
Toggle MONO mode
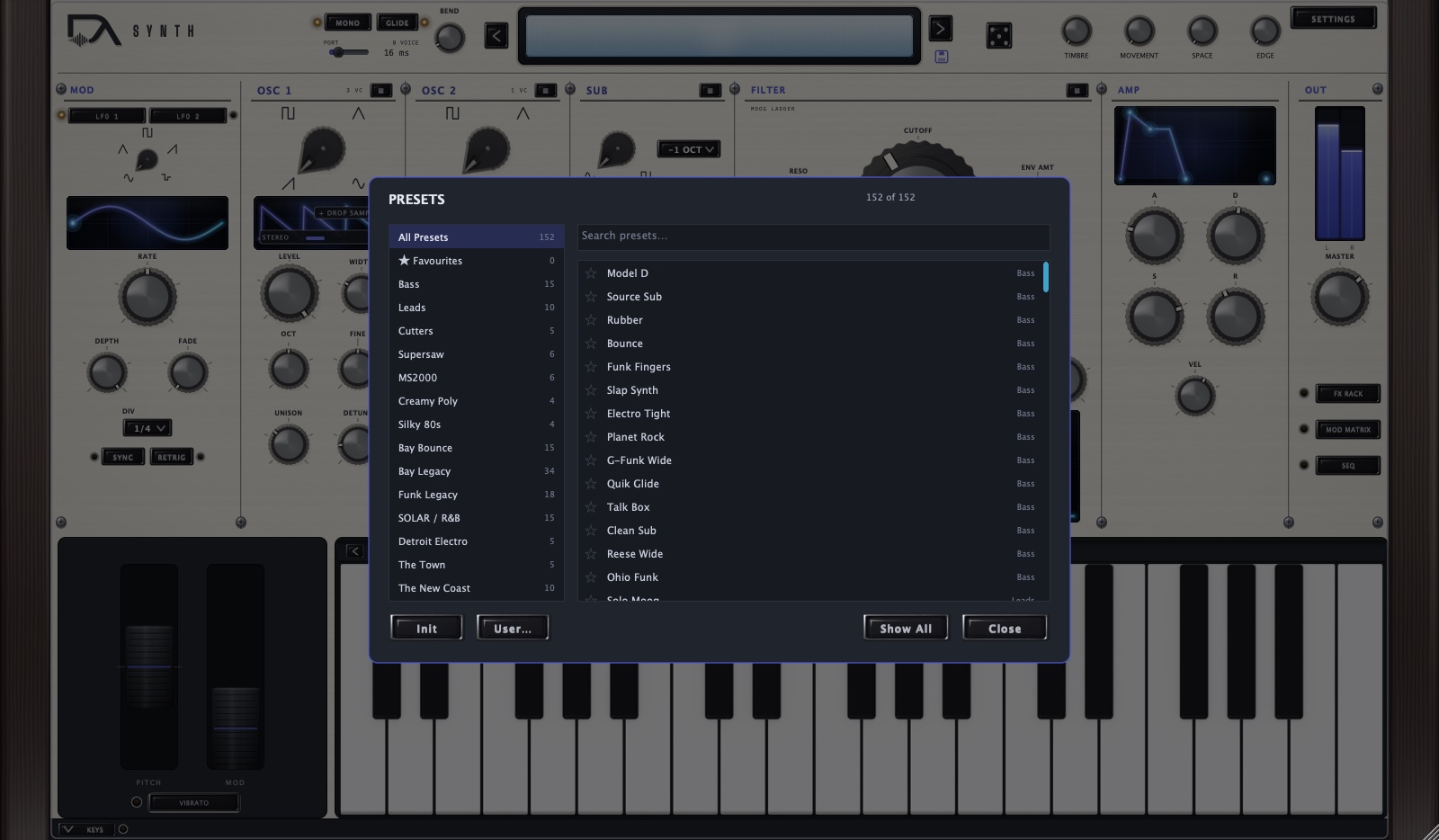pos(347,22)
